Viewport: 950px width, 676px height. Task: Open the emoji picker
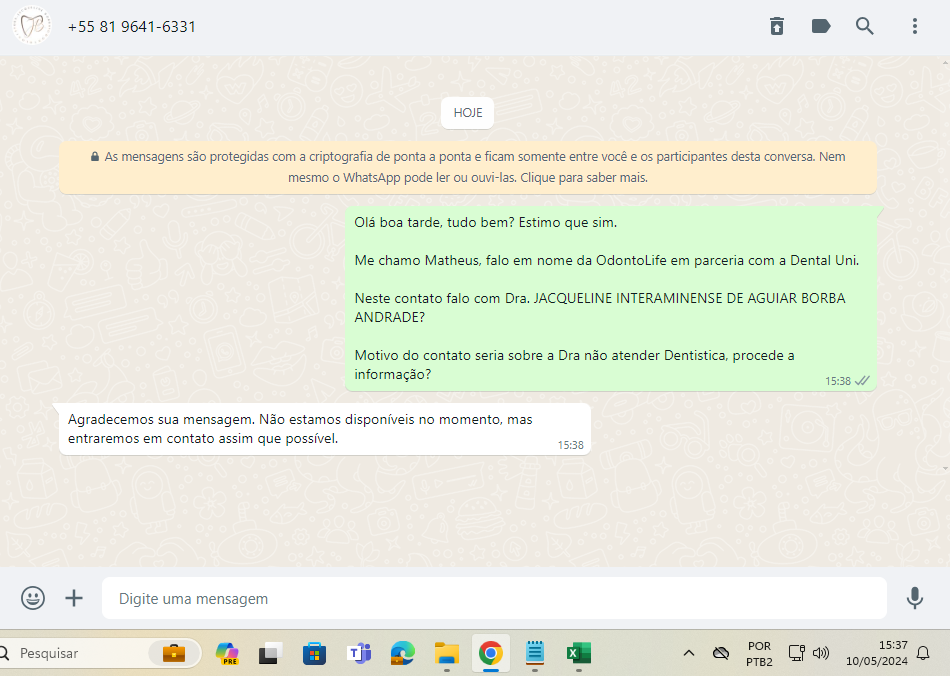pos(33,598)
